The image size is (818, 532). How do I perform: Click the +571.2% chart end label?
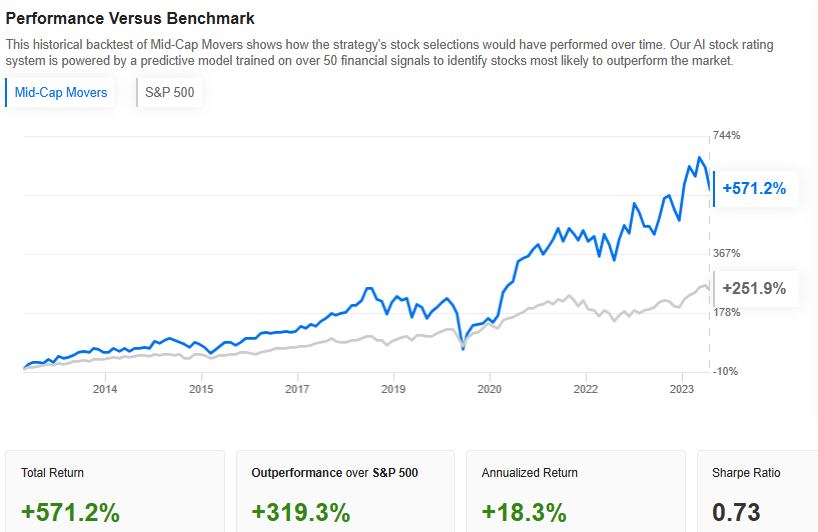coord(754,188)
